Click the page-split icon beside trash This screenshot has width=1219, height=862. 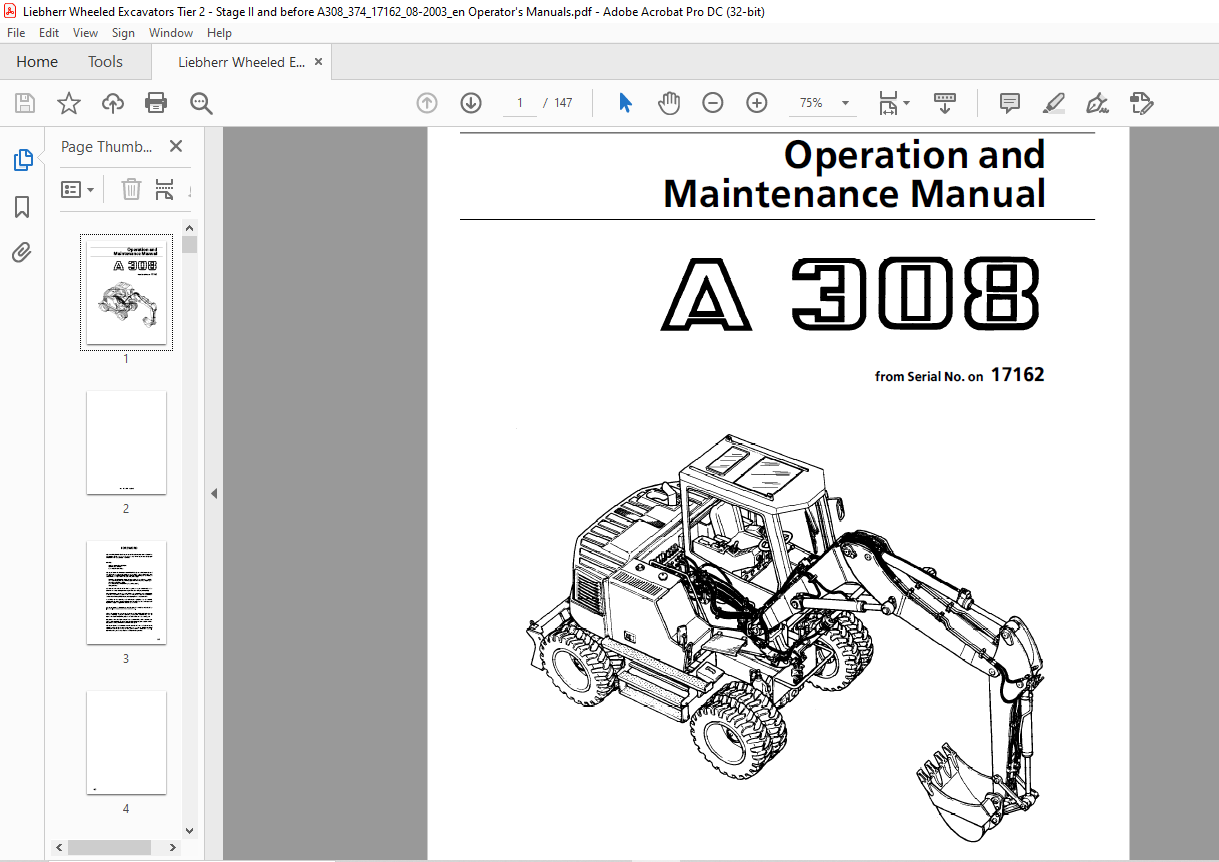(x=165, y=189)
